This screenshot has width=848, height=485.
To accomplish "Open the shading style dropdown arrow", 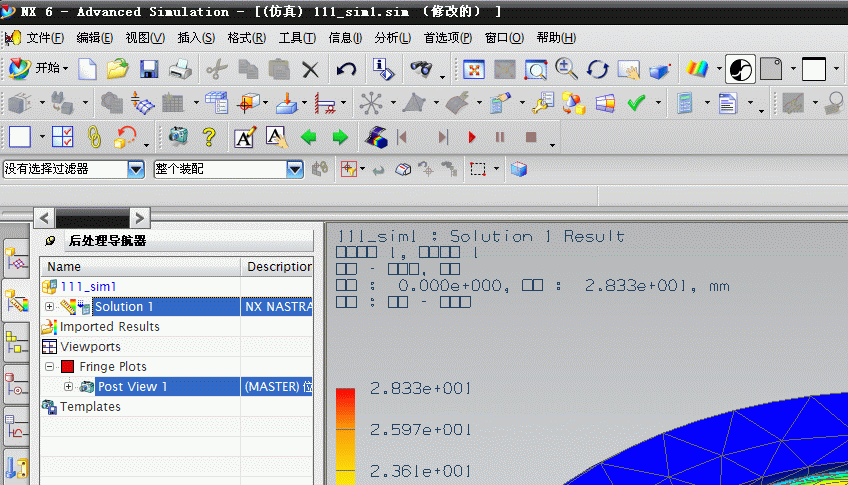I will coord(719,69).
